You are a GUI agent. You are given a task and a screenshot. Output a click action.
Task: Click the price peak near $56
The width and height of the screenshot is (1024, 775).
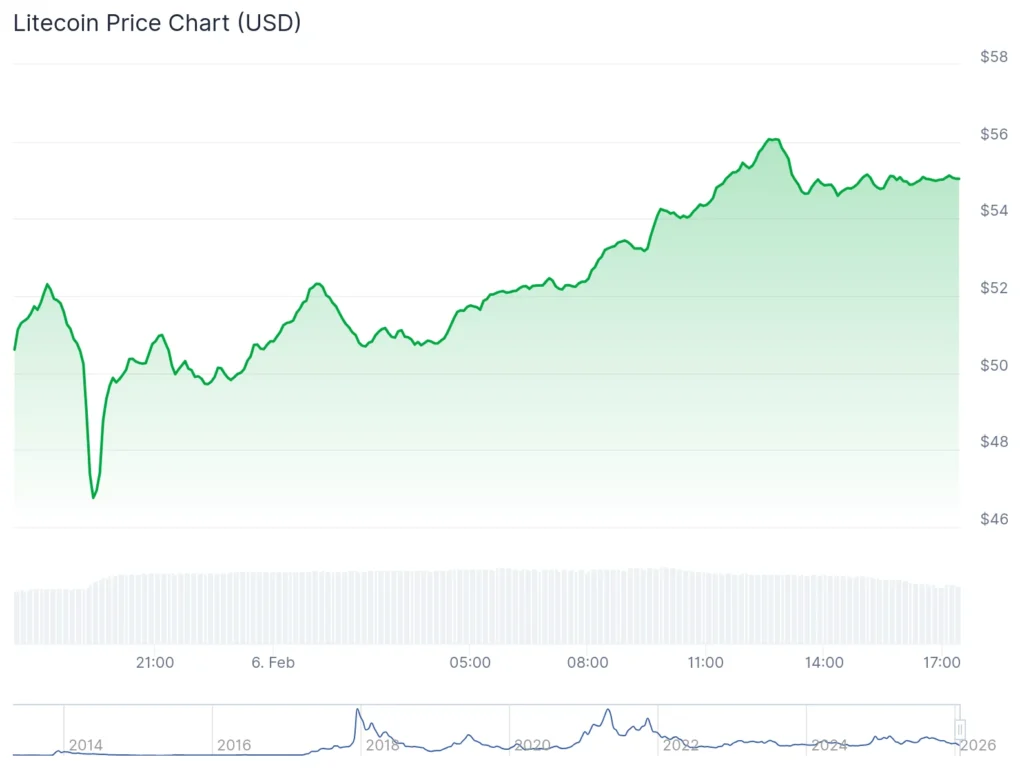point(771,139)
